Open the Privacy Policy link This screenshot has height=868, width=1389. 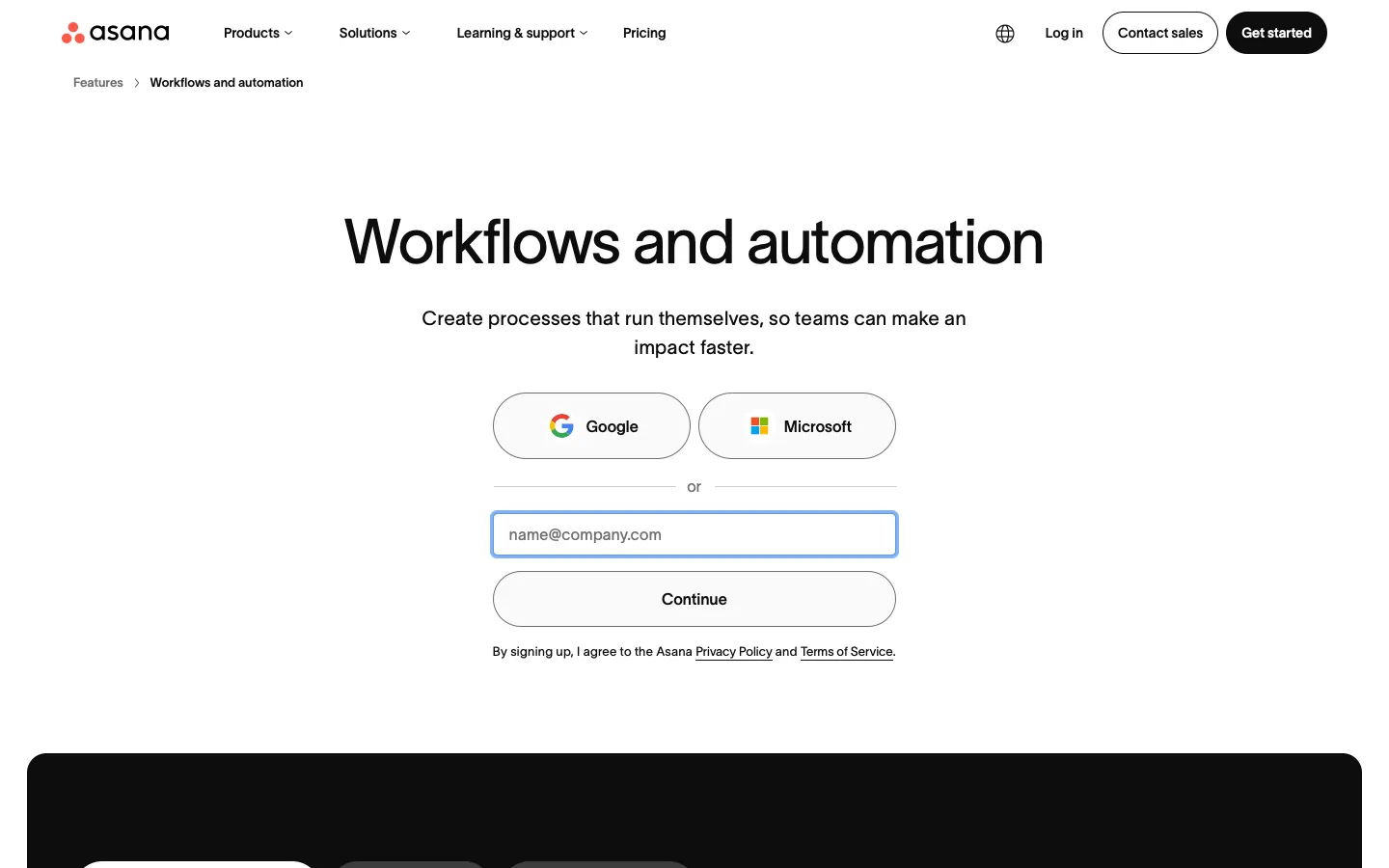[x=734, y=652]
